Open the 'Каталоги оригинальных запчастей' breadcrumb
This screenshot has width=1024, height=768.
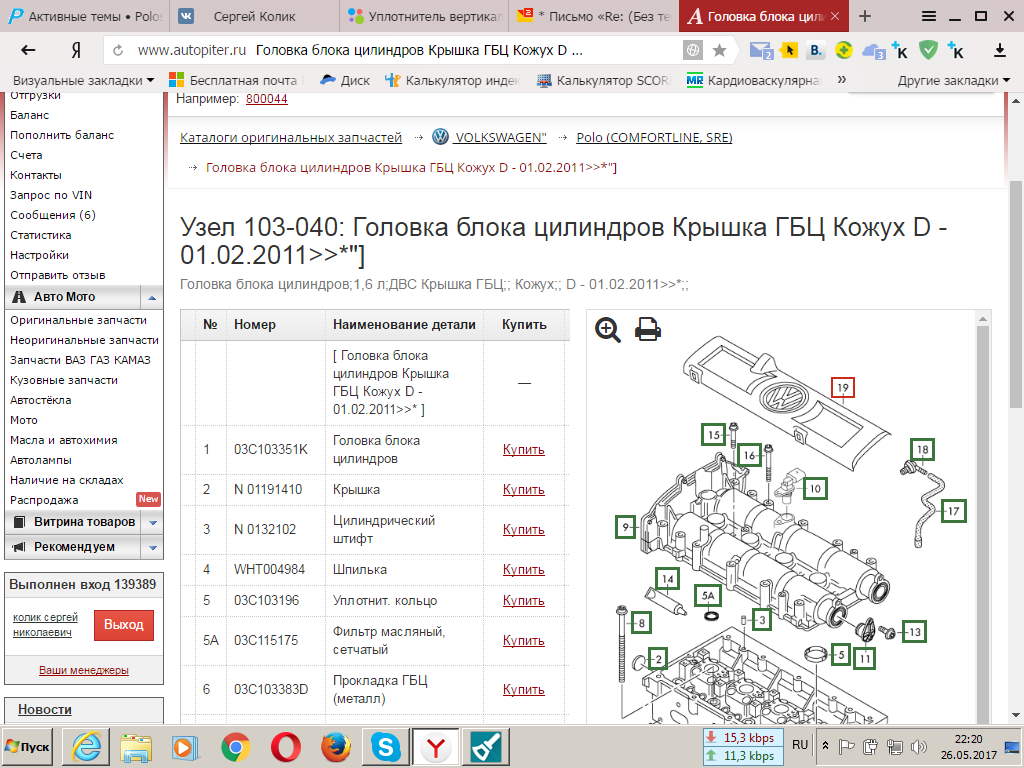291,137
